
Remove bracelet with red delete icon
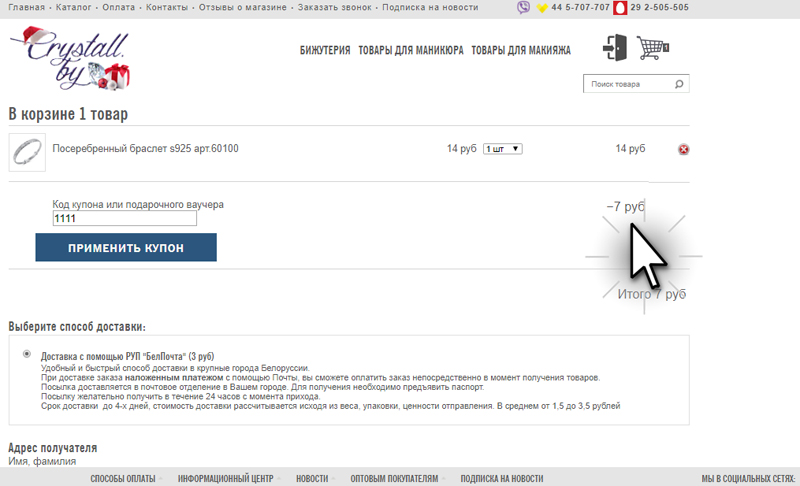[684, 150]
